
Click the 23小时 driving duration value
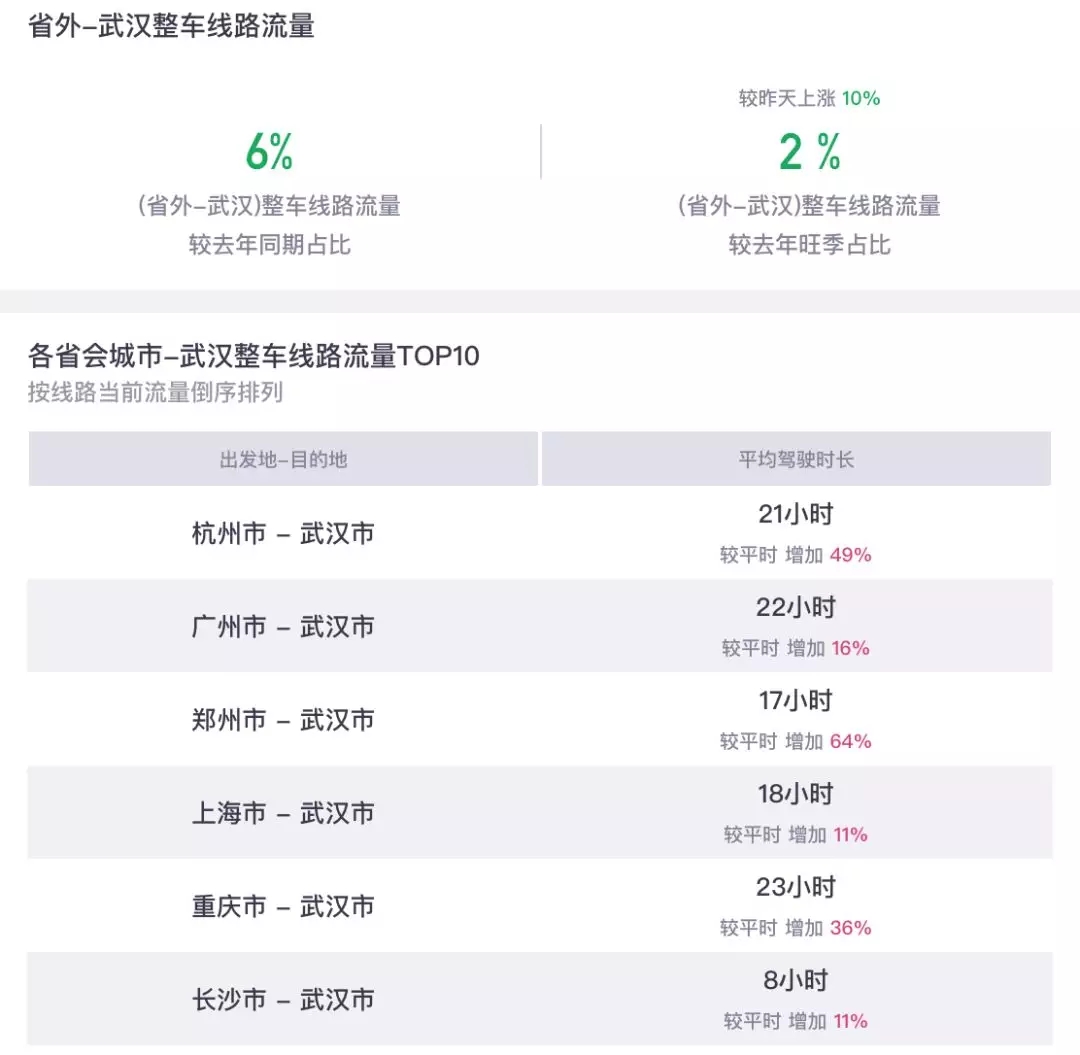tap(796, 888)
